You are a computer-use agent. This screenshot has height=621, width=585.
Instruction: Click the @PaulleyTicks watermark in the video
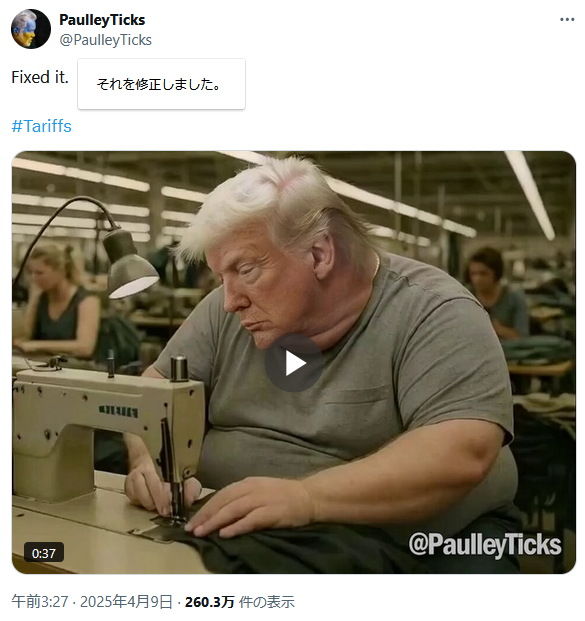pos(485,545)
